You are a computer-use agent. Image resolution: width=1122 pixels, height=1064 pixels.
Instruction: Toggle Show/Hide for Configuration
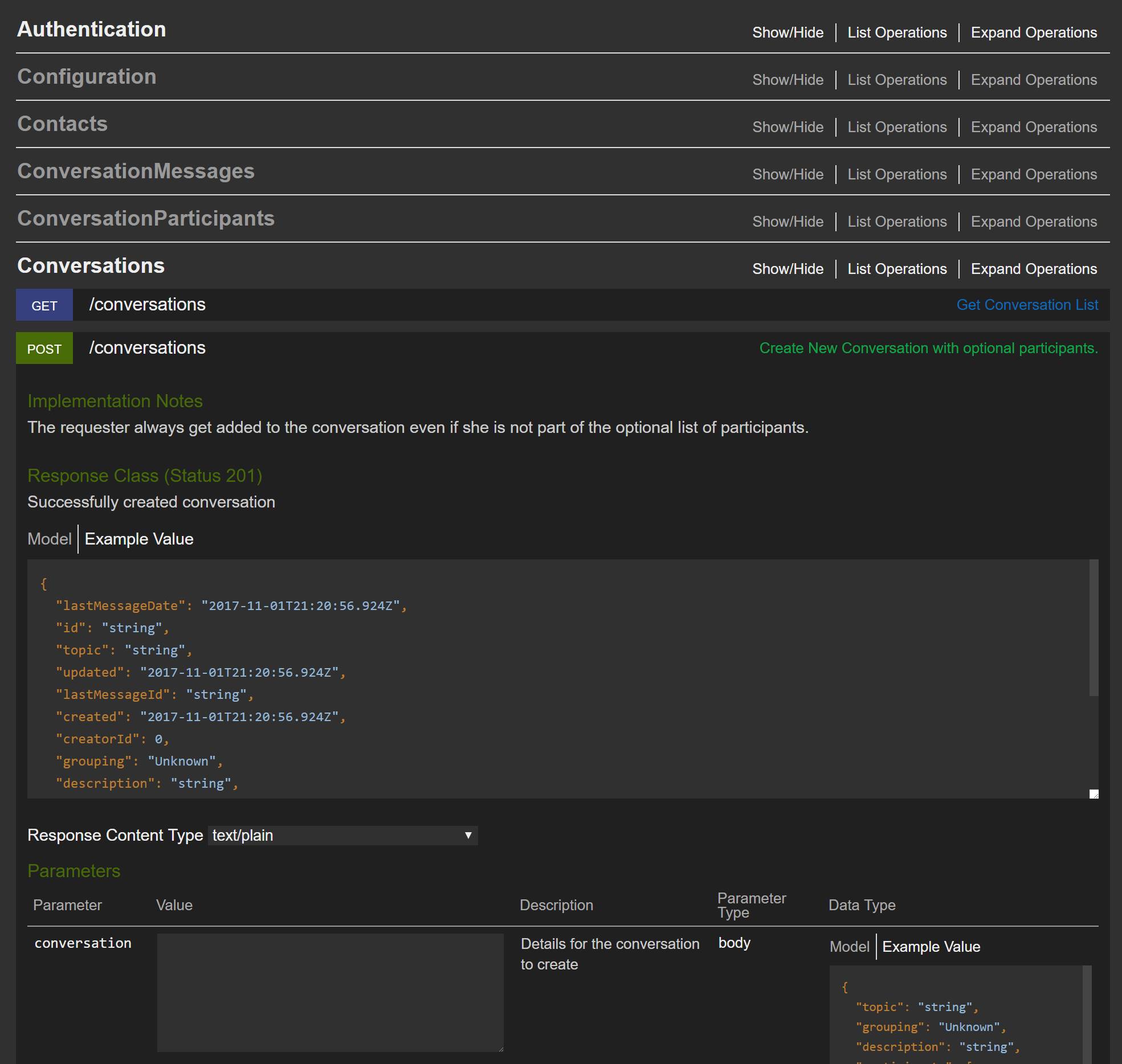tap(788, 80)
